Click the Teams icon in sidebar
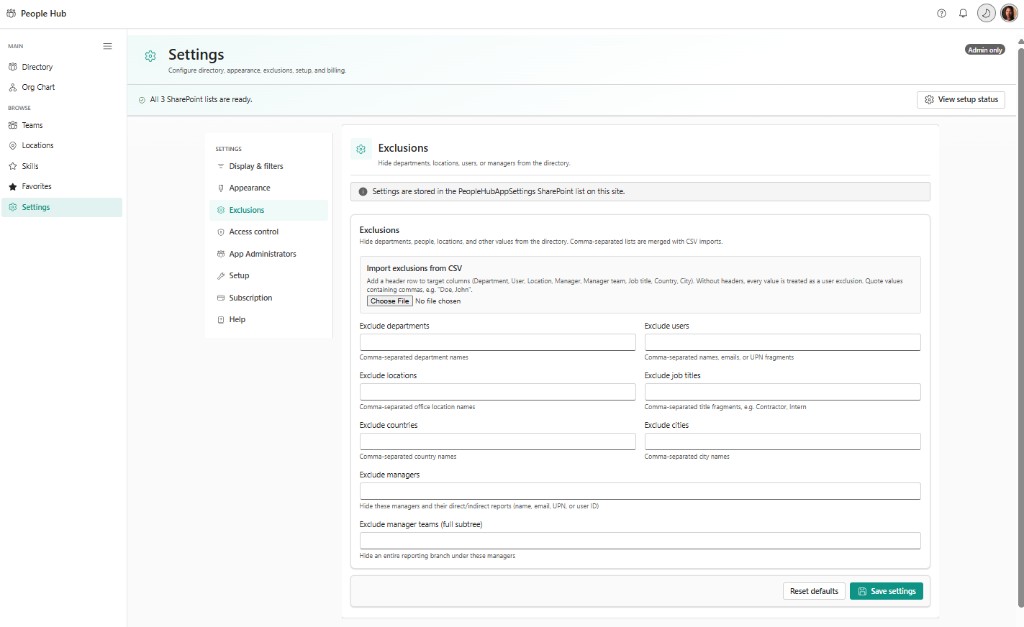This screenshot has width=1024, height=627. tap(12, 125)
